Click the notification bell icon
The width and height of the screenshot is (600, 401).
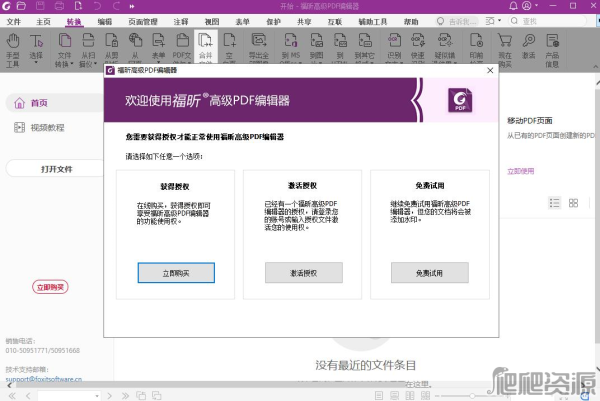click(514, 6)
